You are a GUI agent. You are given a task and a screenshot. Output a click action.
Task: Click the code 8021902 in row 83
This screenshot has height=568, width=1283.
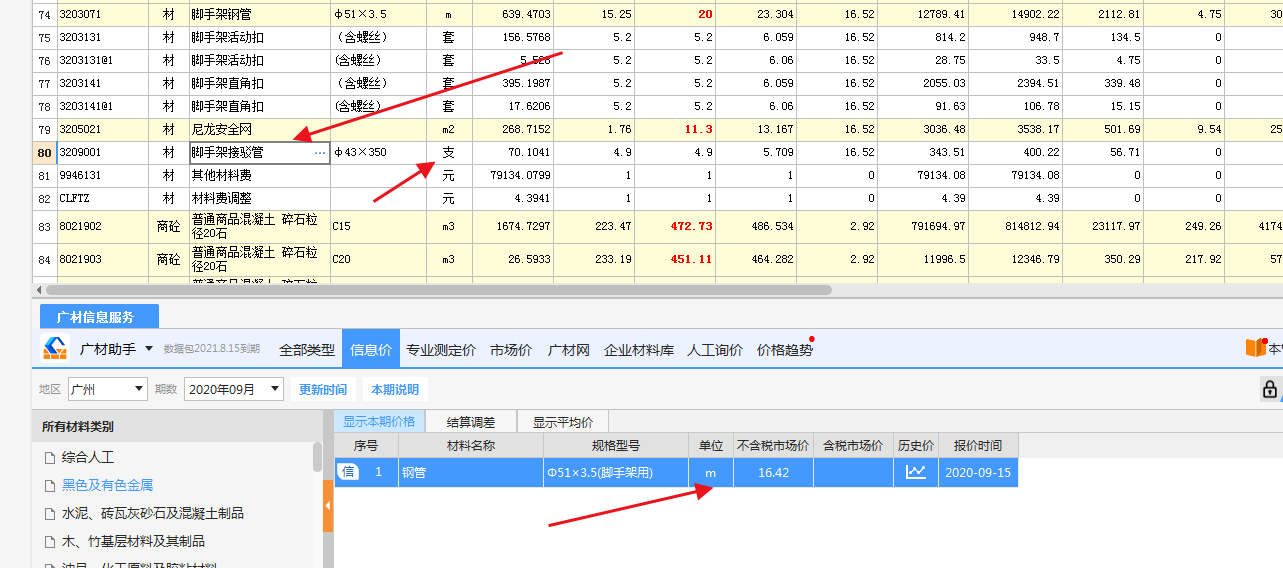click(103, 227)
